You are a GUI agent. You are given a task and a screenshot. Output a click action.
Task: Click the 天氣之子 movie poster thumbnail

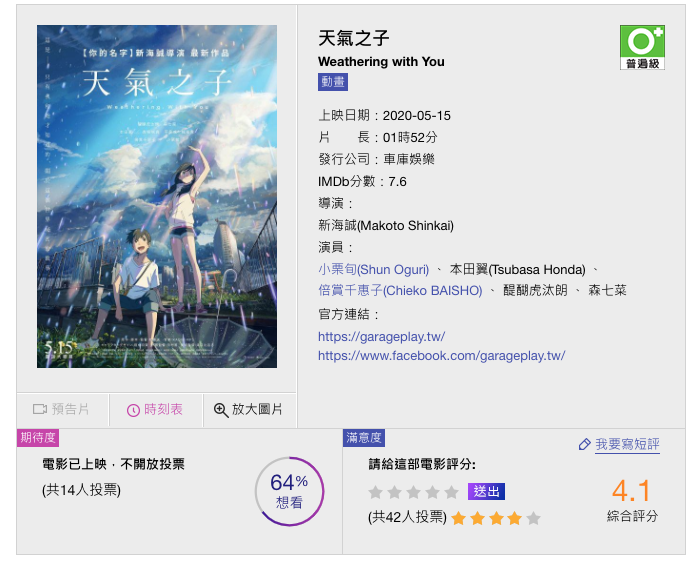point(157,196)
